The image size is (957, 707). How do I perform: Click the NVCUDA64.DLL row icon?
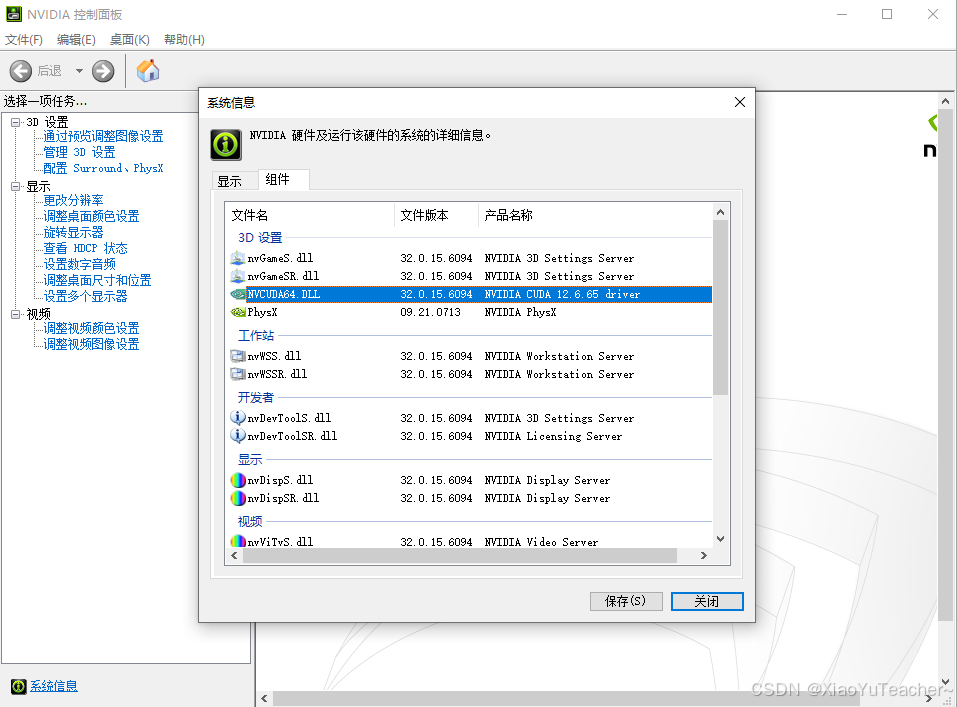tap(237, 294)
